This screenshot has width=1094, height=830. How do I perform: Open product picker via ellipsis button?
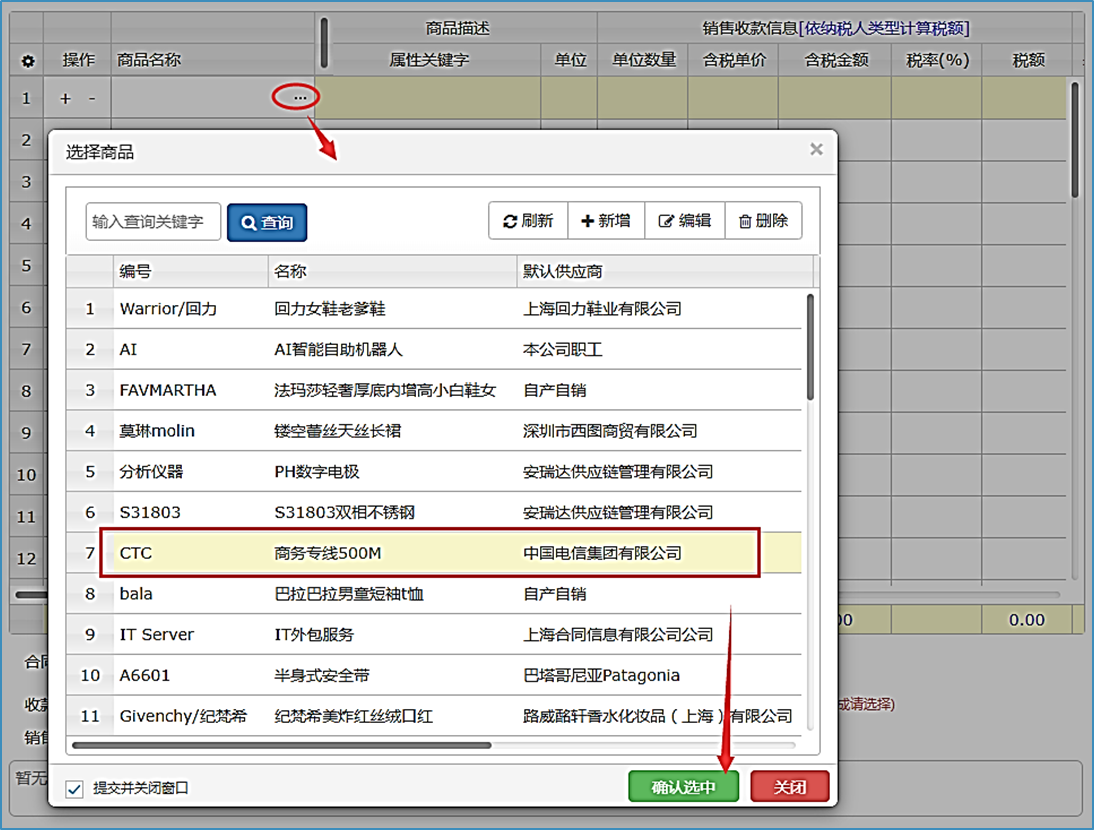point(300,98)
